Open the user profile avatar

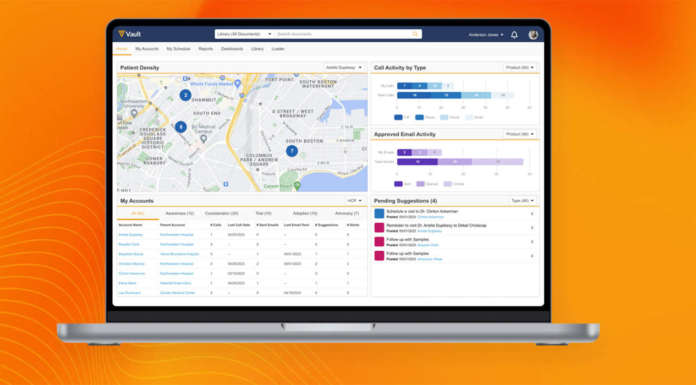coord(533,35)
